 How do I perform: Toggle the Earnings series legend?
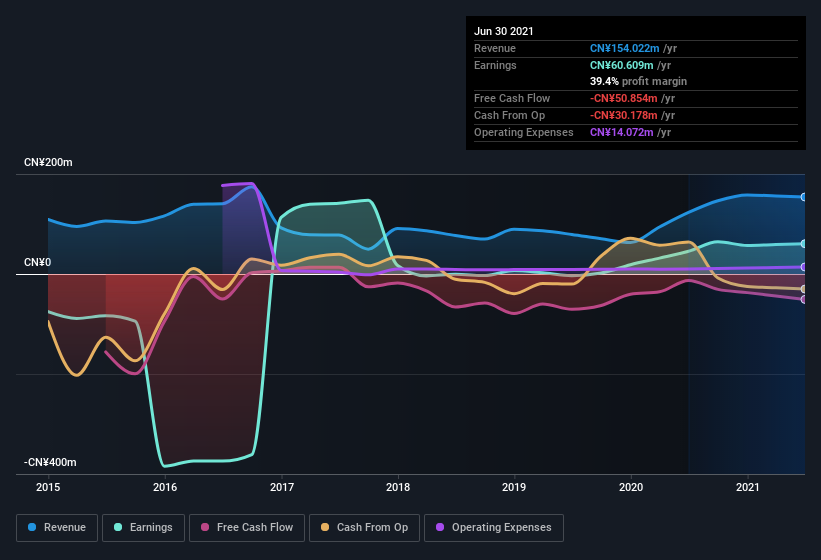point(143,528)
